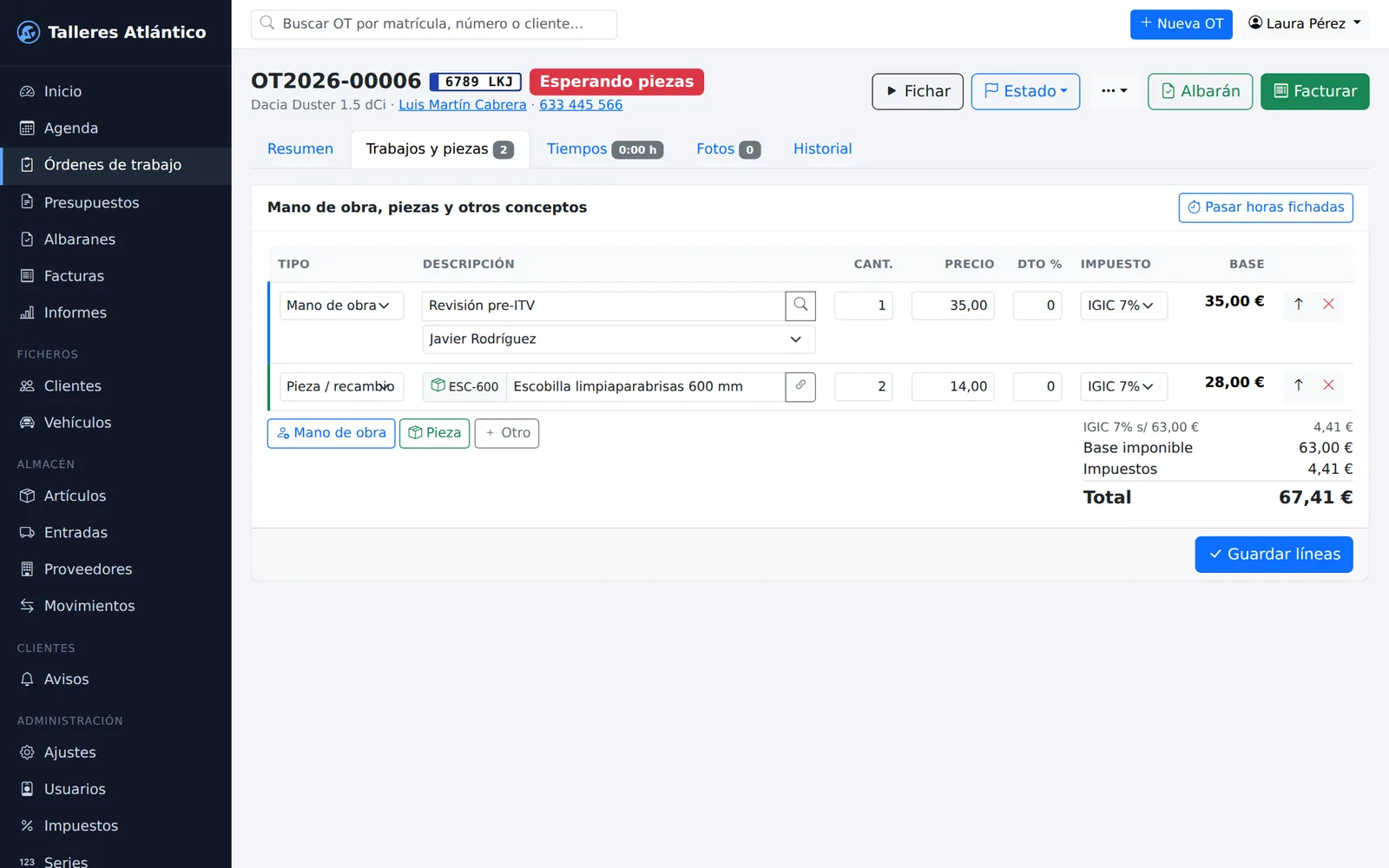
Task: Expand the Mano de obra type selector
Action: pyautogui.click(x=341, y=306)
